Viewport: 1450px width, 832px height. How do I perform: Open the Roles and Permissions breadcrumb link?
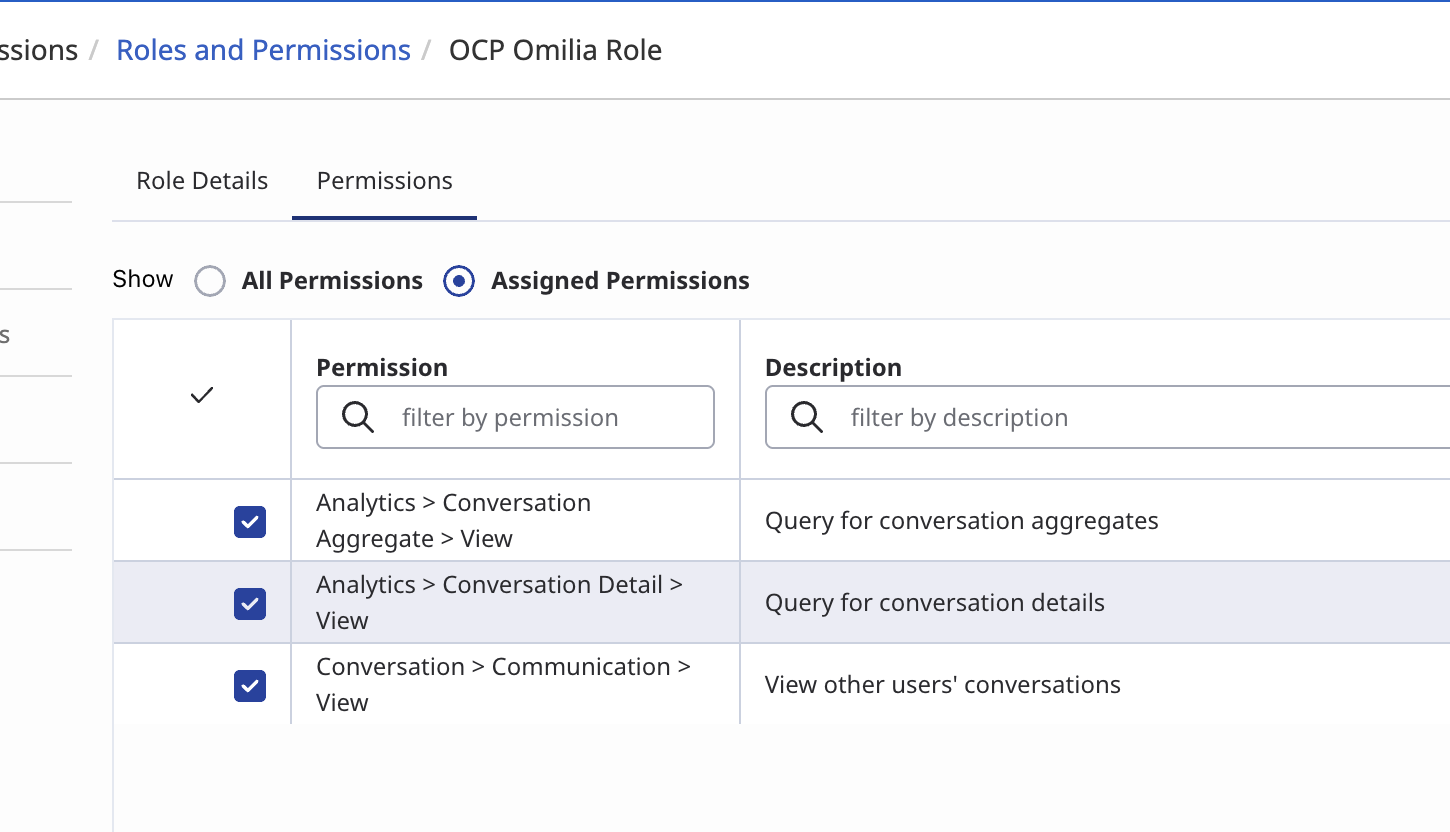tap(263, 50)
